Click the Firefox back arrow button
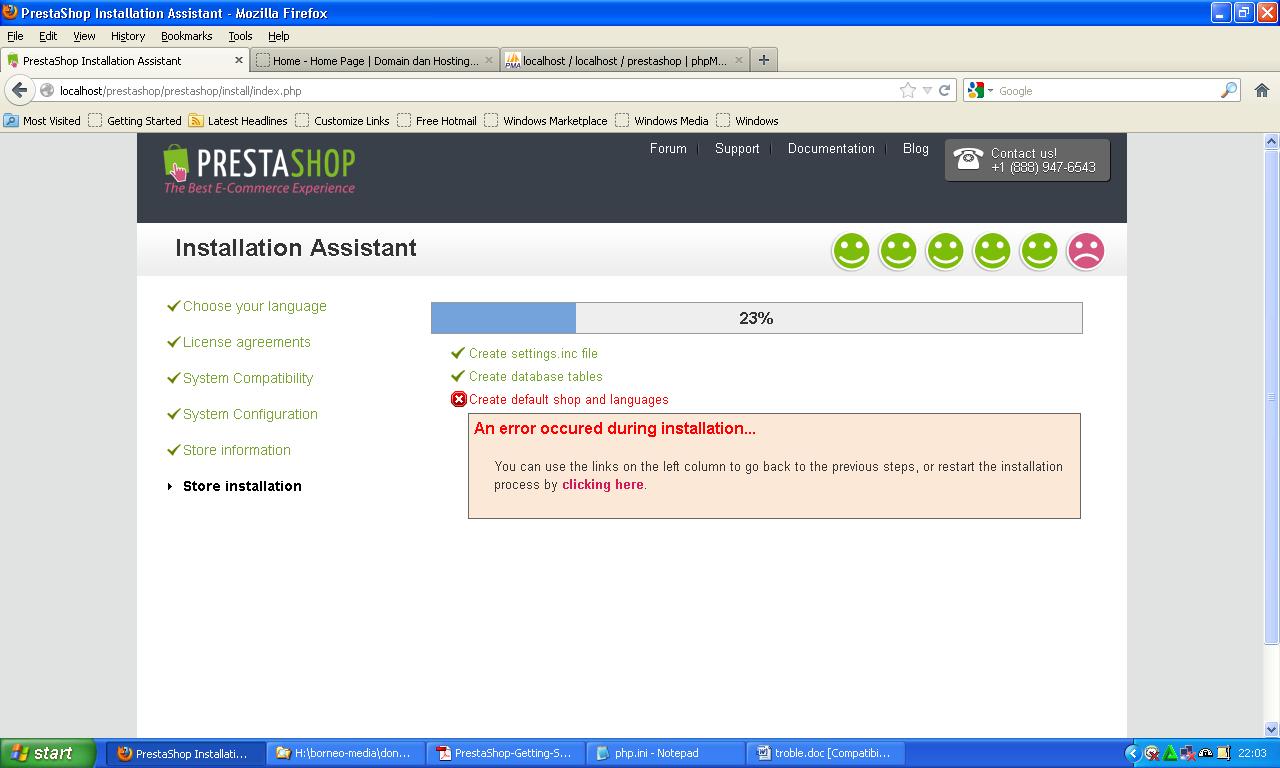This screenshot has height=768, width=1280. click(x=20, y=90)
